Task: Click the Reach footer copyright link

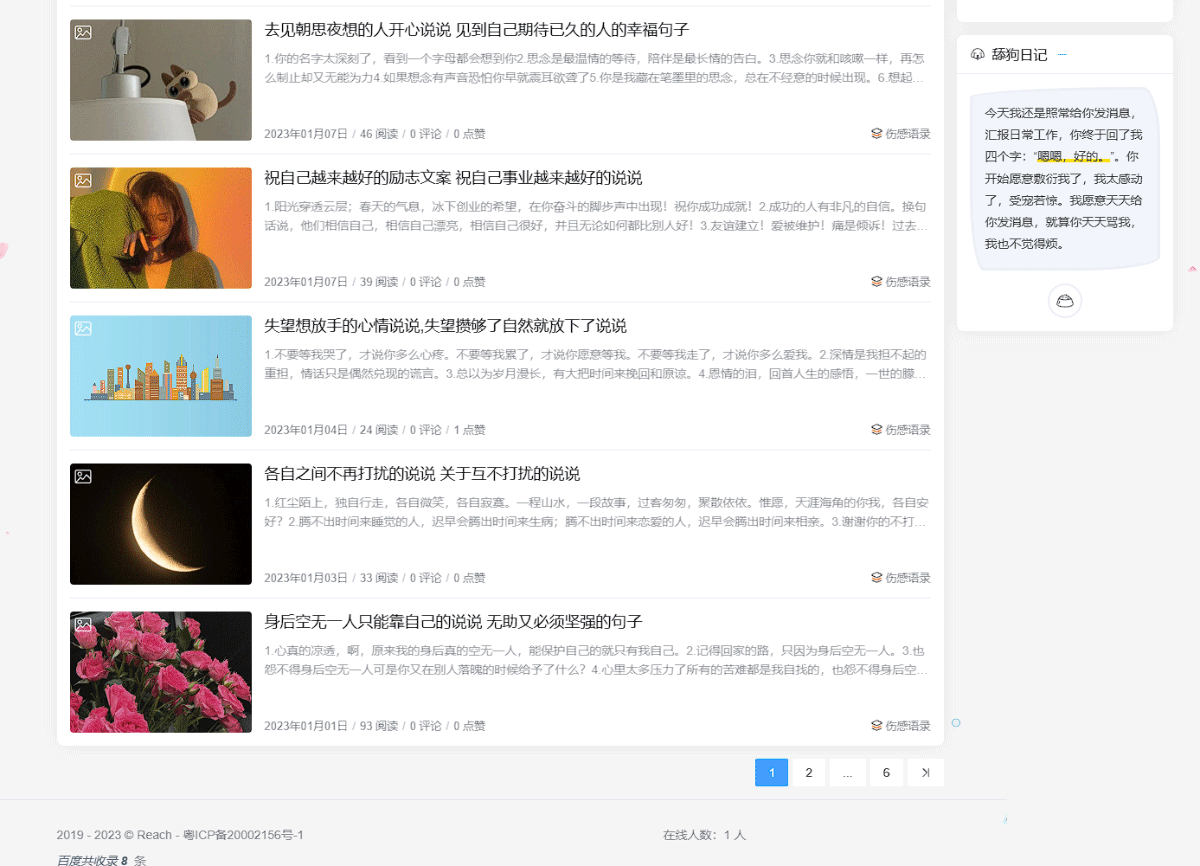Action: (x=155, y=835)
